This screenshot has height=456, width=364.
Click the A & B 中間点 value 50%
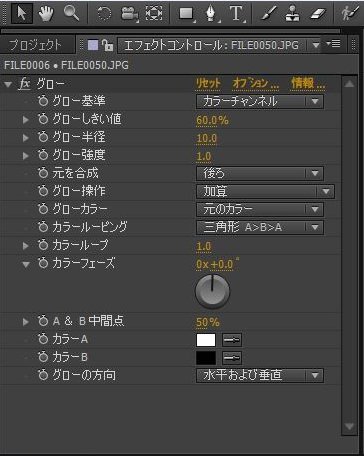[x=208, y=322]
